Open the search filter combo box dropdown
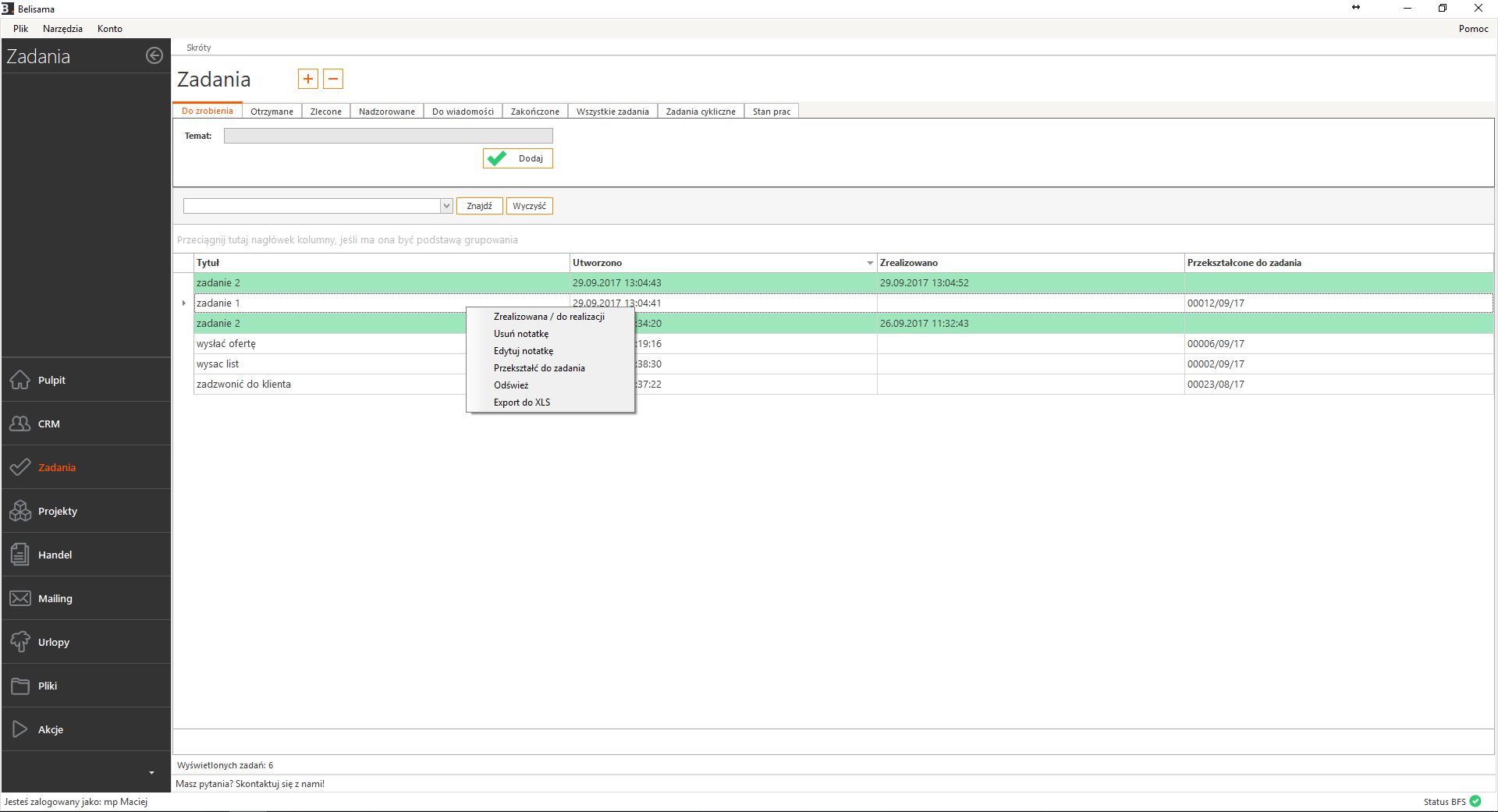Screen dimensions: 1498x812 point(446,206)
